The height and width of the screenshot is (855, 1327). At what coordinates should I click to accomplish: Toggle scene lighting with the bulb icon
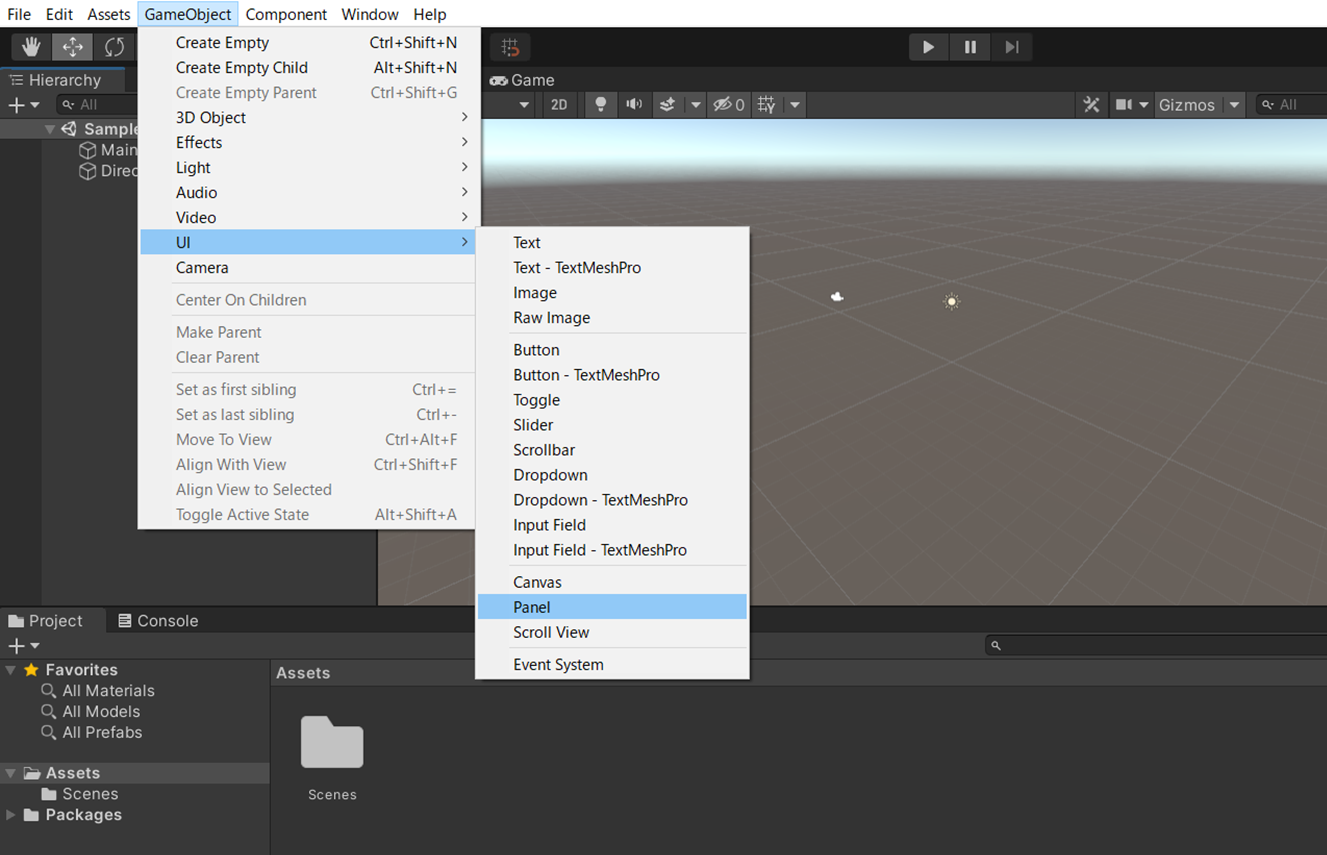[x=600, y=104]
